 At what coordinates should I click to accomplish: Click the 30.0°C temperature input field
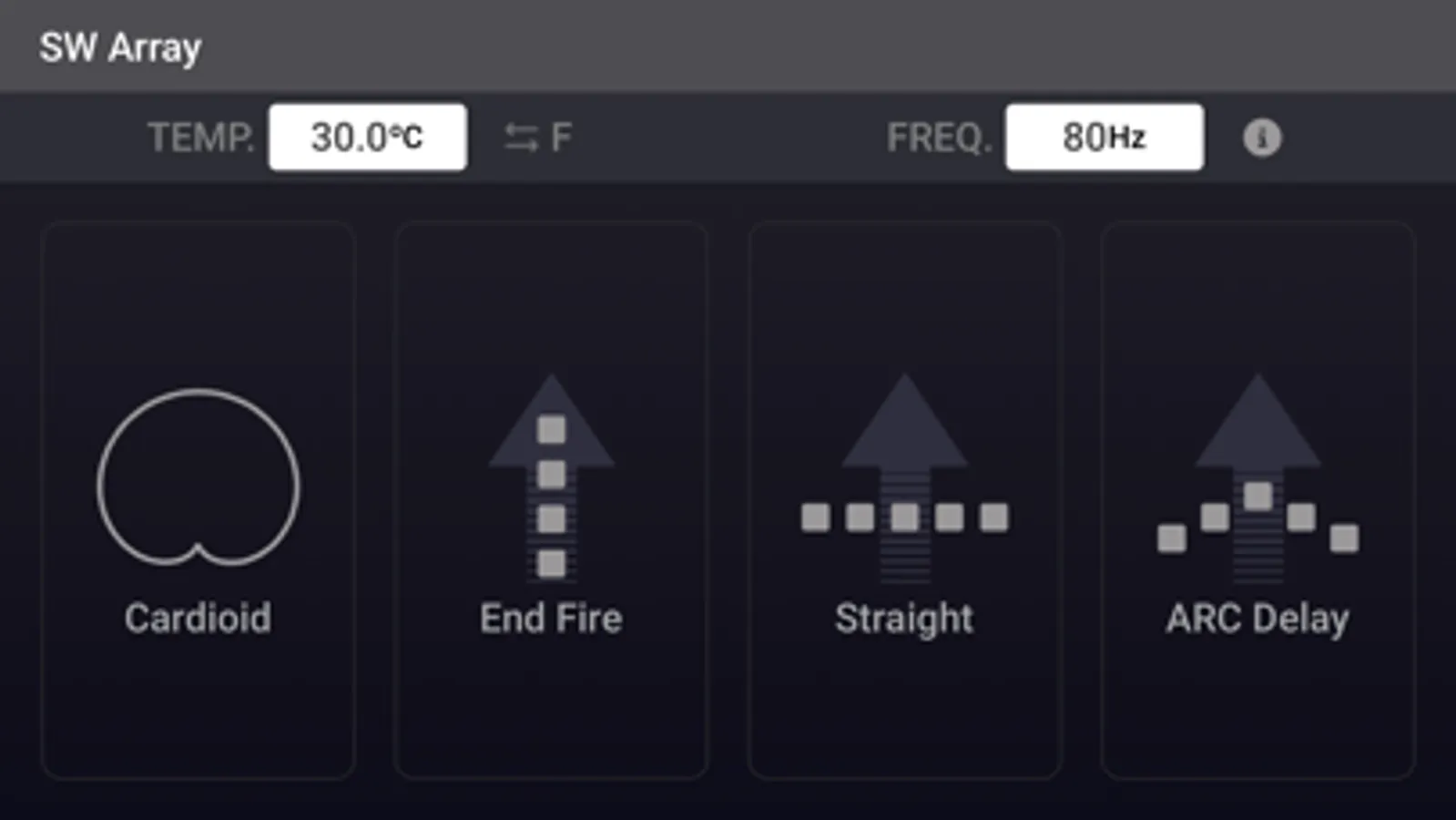368,137
